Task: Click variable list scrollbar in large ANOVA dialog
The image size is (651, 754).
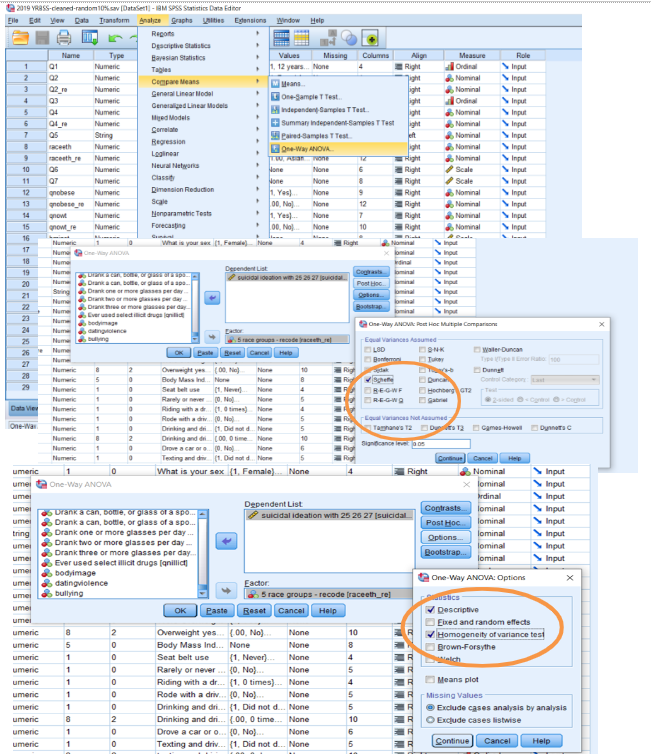Action: coord(203,553)
